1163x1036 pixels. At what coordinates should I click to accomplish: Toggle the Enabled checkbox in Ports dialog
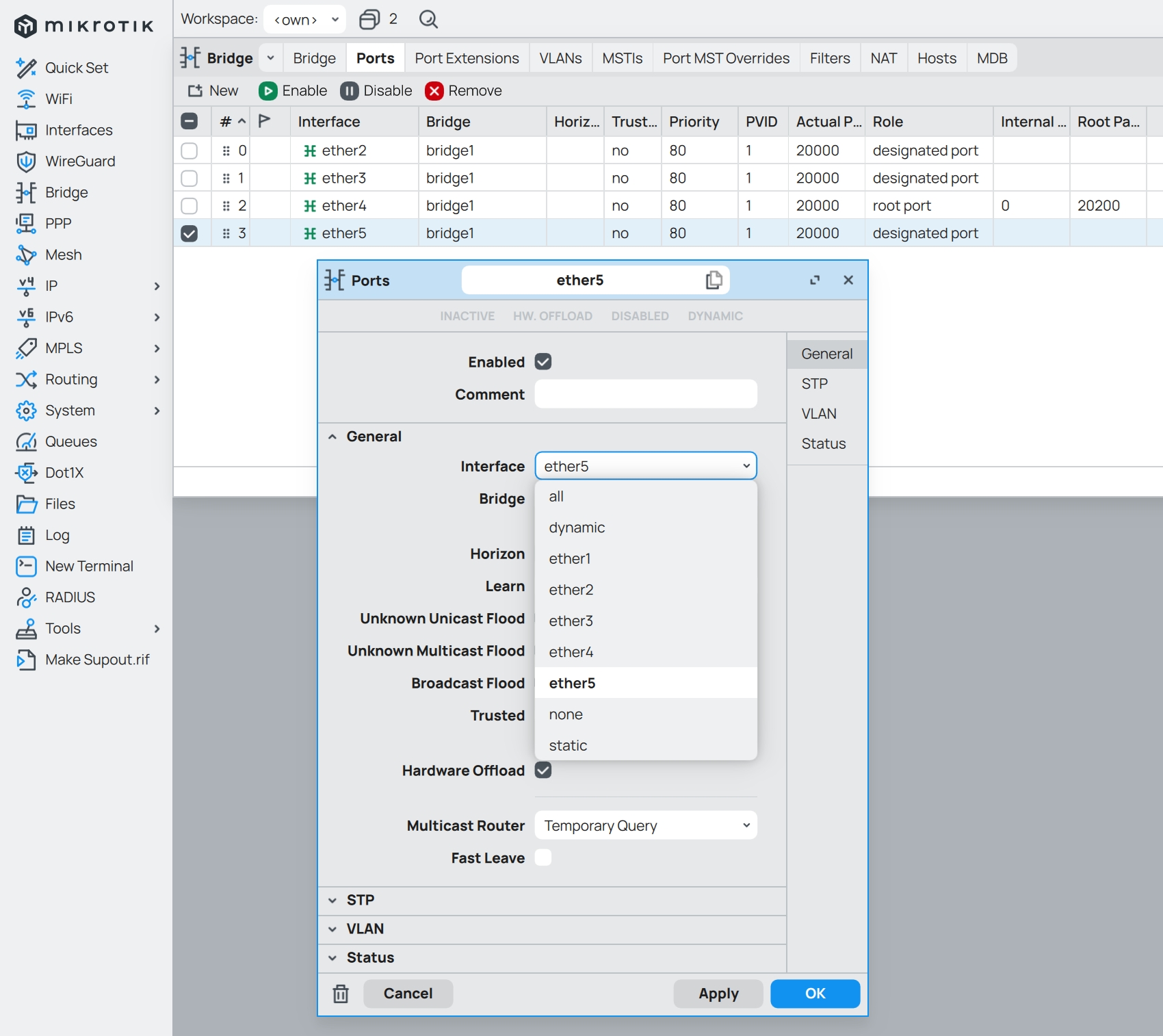coord(543,361)
